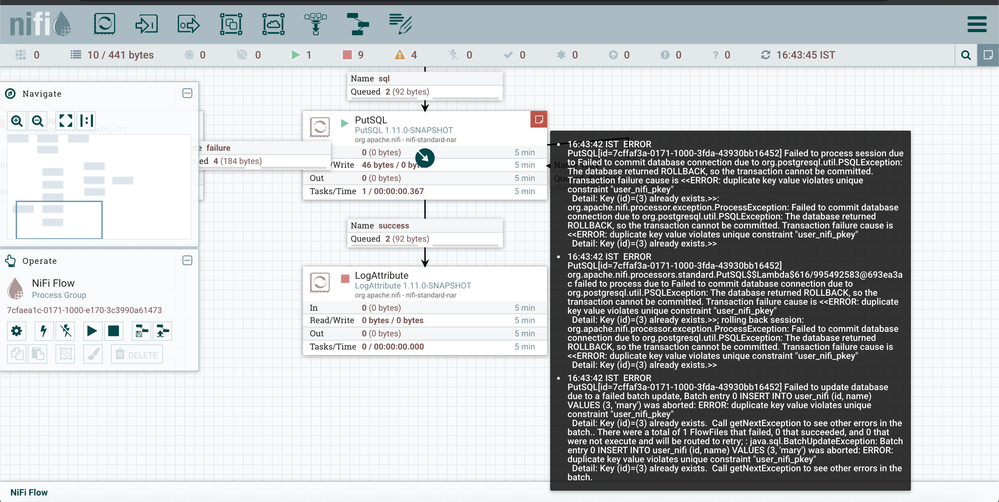Select the Processor component in the toolbar
The height and width of the screenshot is (502, 999).
point(104,24)
